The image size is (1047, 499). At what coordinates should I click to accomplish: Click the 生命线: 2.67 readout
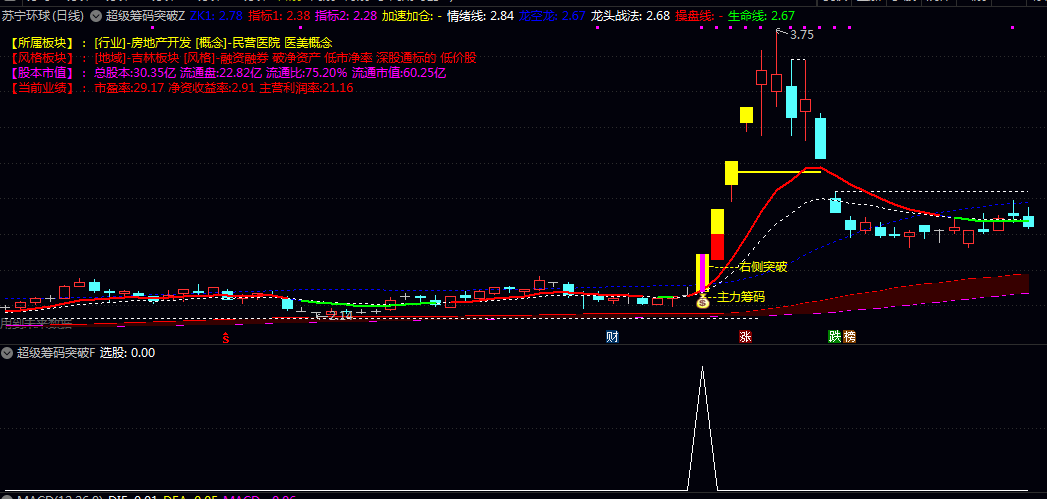[762, 15]
